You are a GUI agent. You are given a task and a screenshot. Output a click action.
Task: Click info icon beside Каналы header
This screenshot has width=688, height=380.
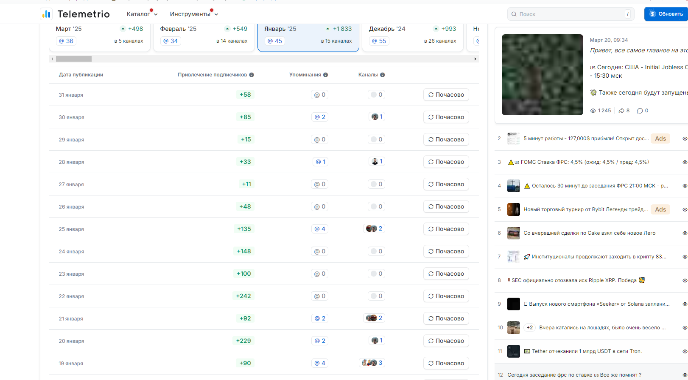click(383, 75)
